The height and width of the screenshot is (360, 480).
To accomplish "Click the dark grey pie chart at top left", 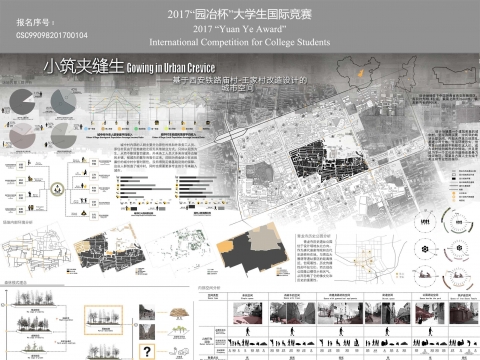I will click(22, 102).
